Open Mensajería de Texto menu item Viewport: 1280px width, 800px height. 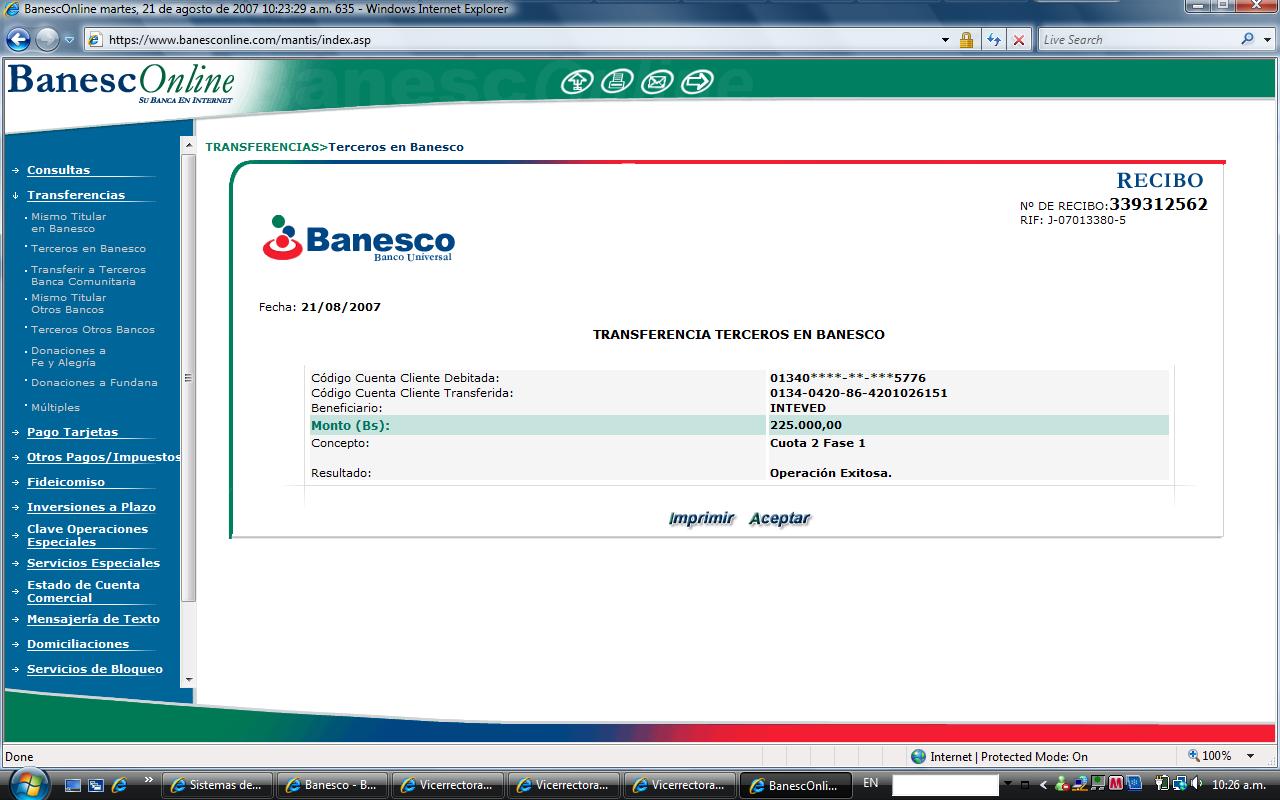pos(93,619)
